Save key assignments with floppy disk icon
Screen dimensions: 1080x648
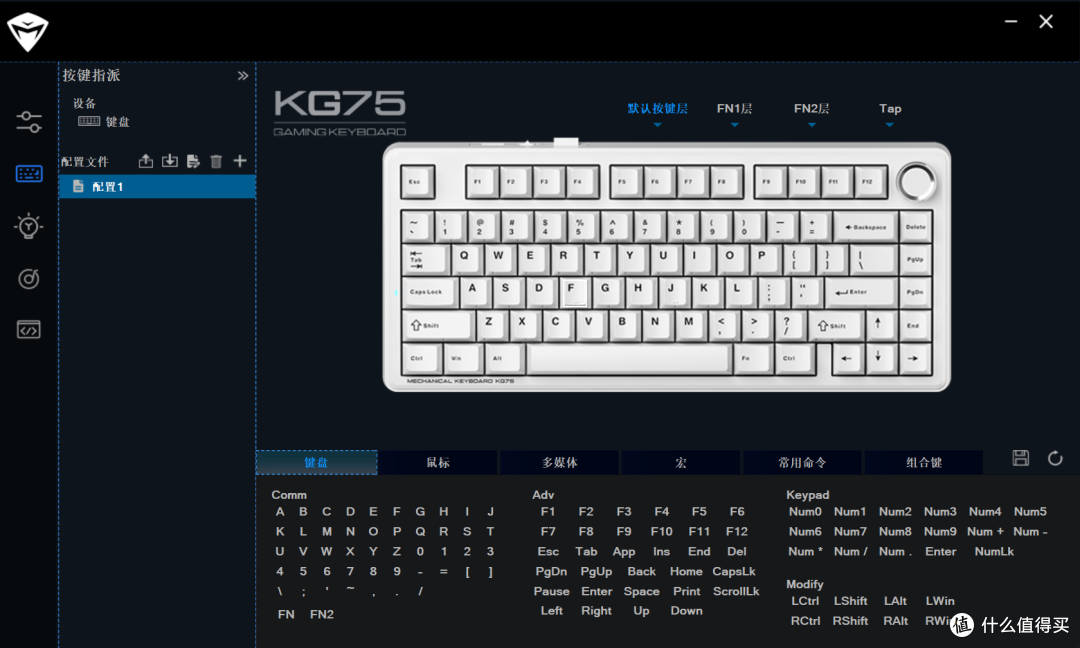click(1021, 458)
